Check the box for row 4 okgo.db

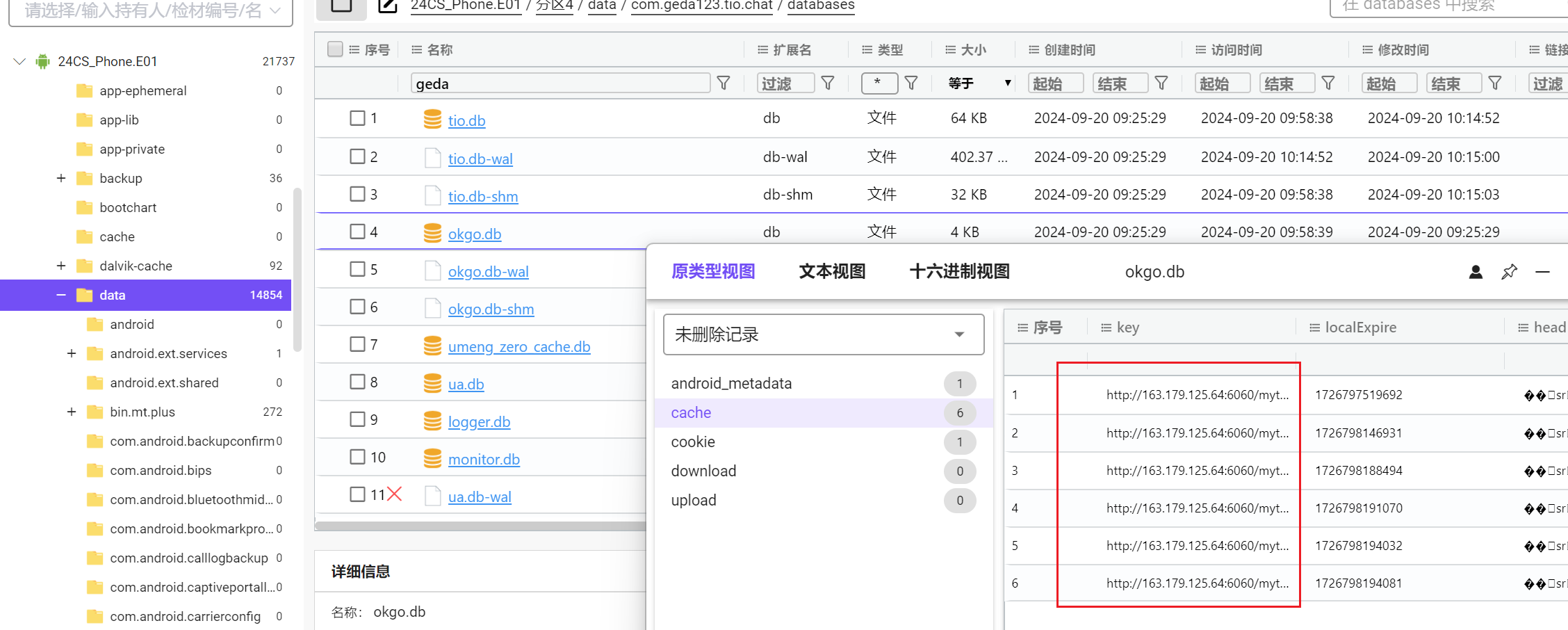(357, 232)
